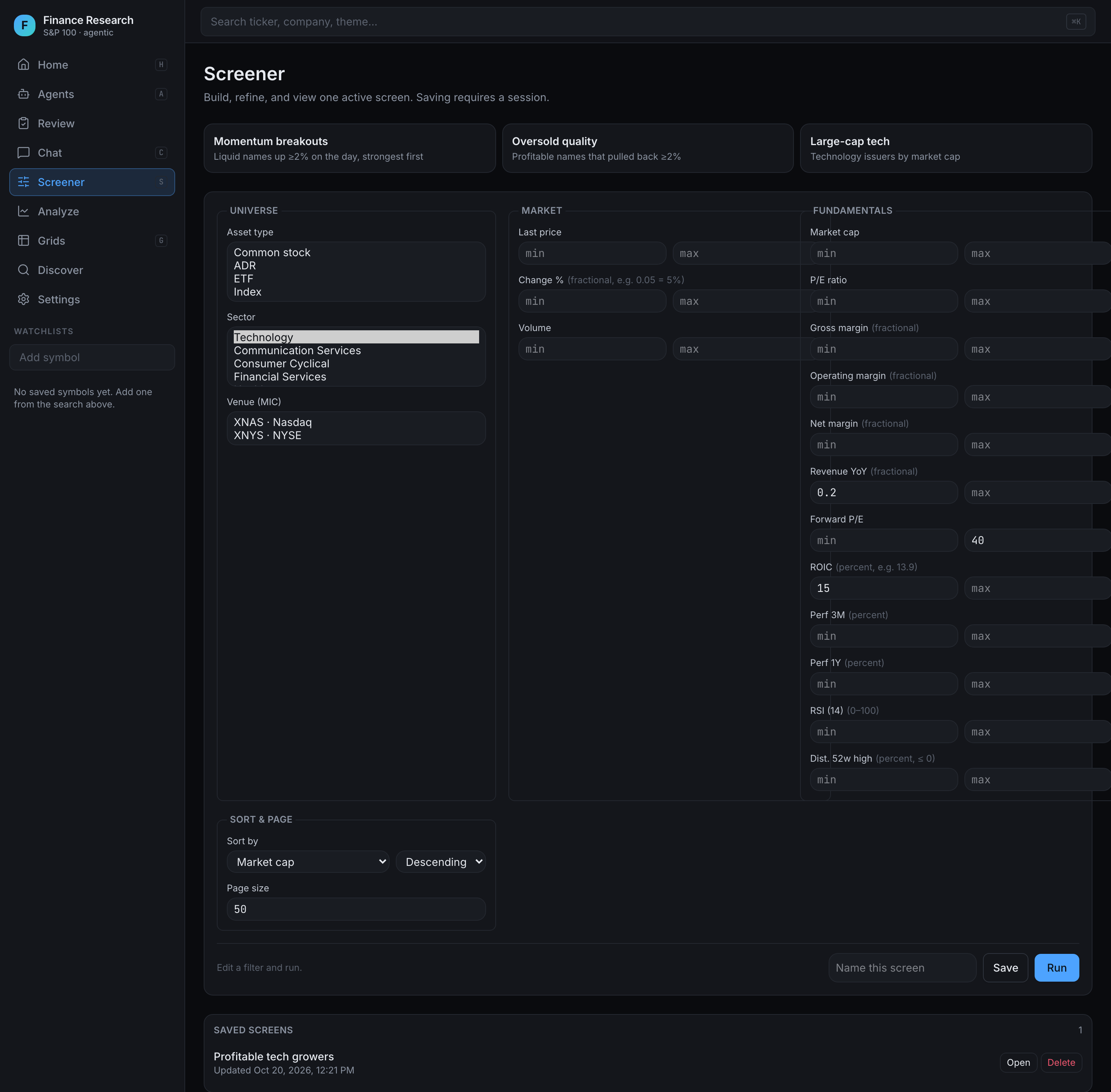Click the Settings gear icon
Image resolution: width=1111 pixels, height=1092 pixels.
[x=24, y=299]
